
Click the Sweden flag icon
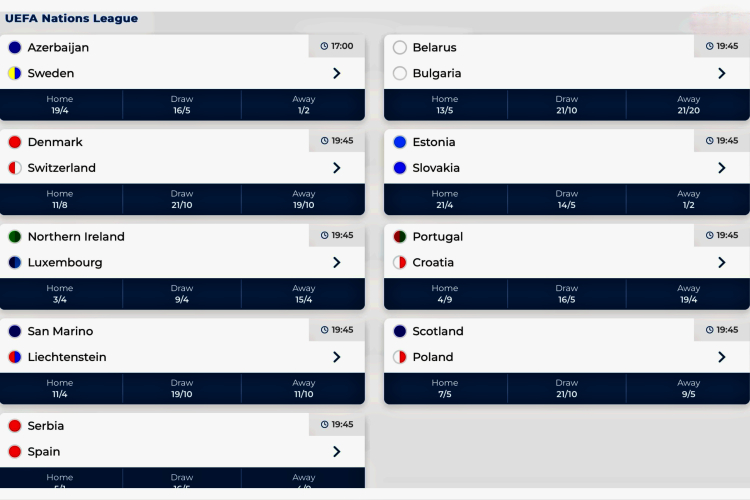pyautogui.click(x=15, y=73)
